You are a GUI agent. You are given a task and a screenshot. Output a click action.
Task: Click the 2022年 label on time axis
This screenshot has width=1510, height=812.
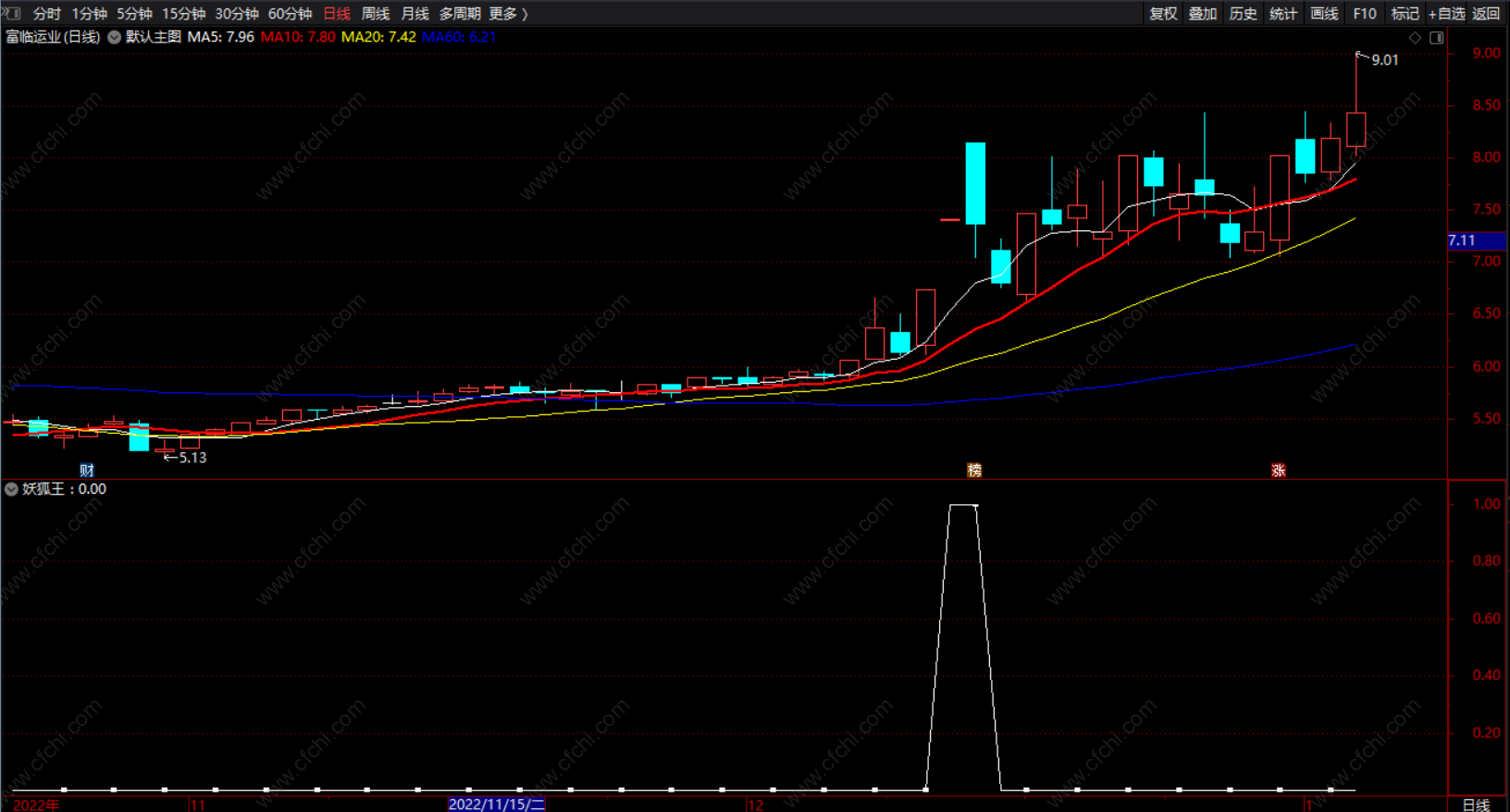click(x=37, y=805)
